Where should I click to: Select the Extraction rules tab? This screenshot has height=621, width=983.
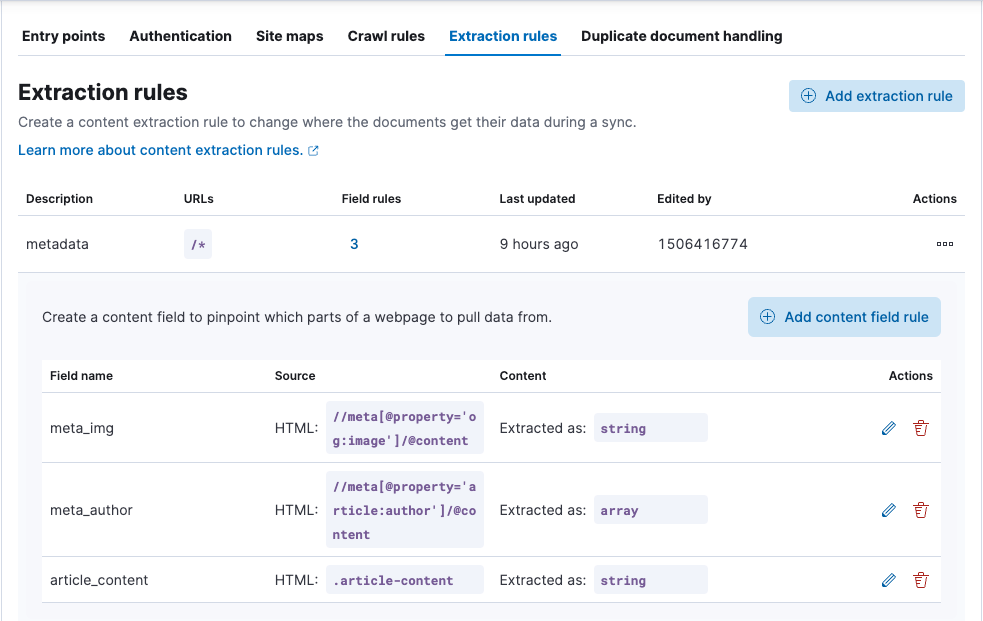(503, 36)
